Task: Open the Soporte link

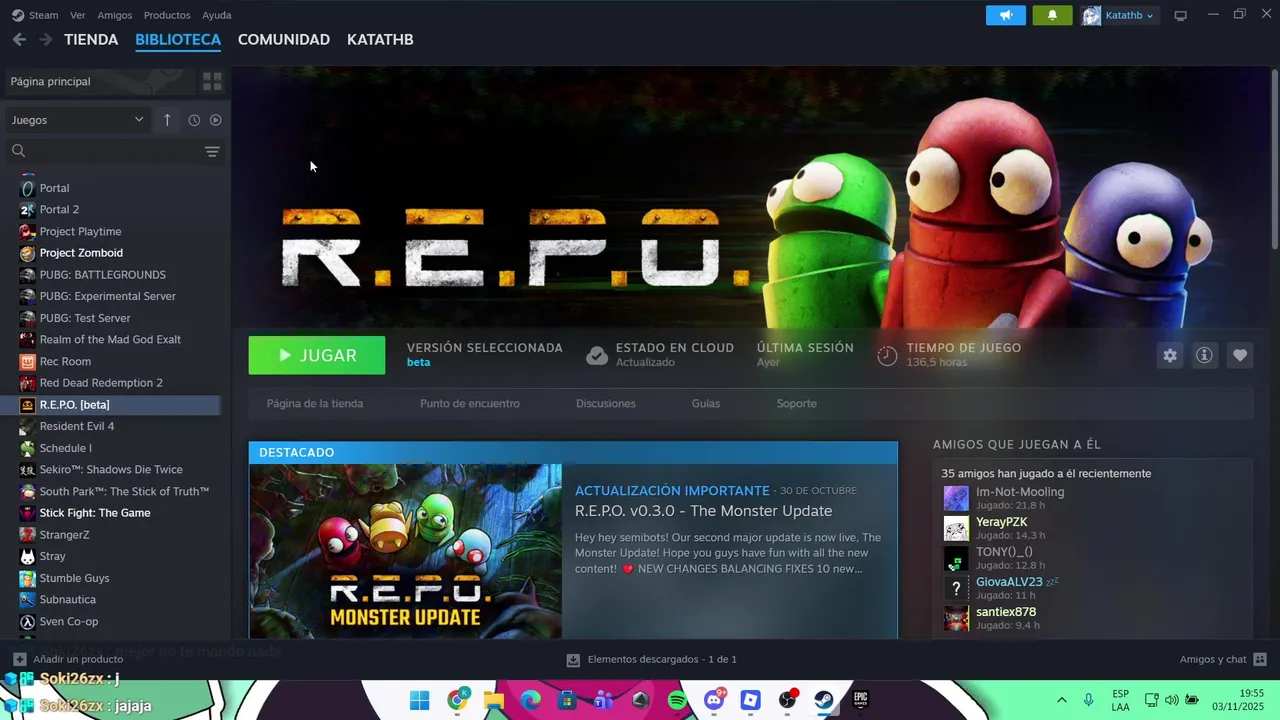Action: [797, 403]
